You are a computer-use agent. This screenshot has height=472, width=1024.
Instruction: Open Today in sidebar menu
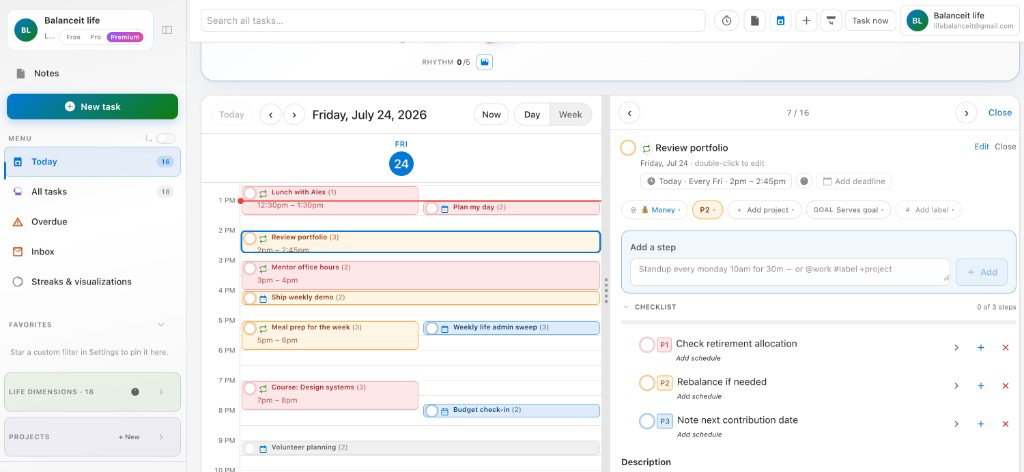point(92,162)
